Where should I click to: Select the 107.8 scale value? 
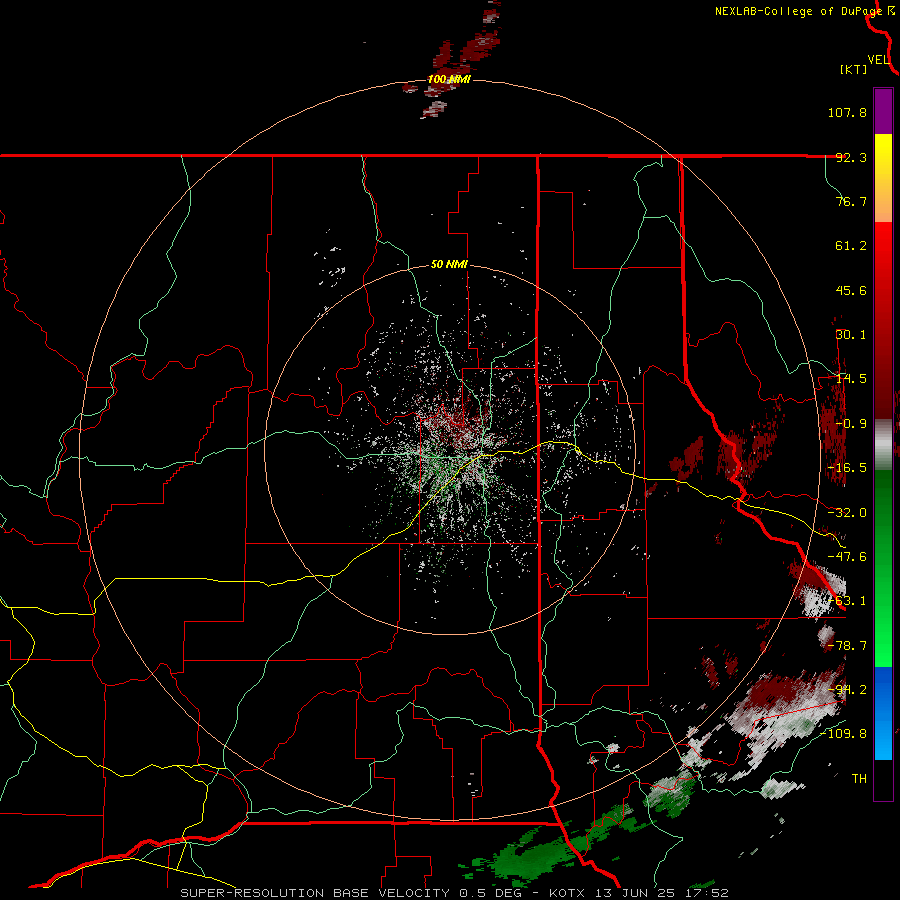(847, 112)
